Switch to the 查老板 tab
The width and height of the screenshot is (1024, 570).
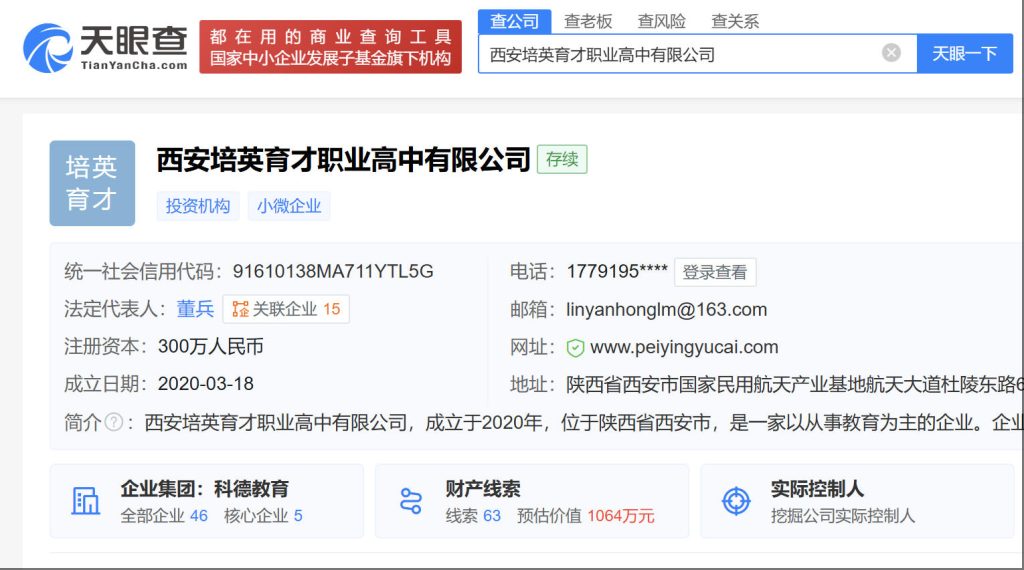588,22
